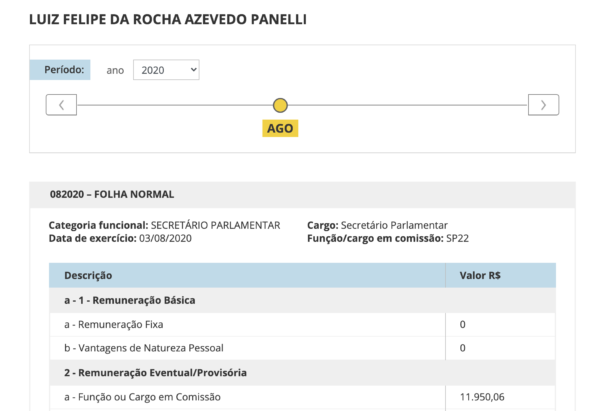Click the name heading Luiz Felipe Panelli
The width and height of the screenshot is (600, 411).
[x=168, y=20]
